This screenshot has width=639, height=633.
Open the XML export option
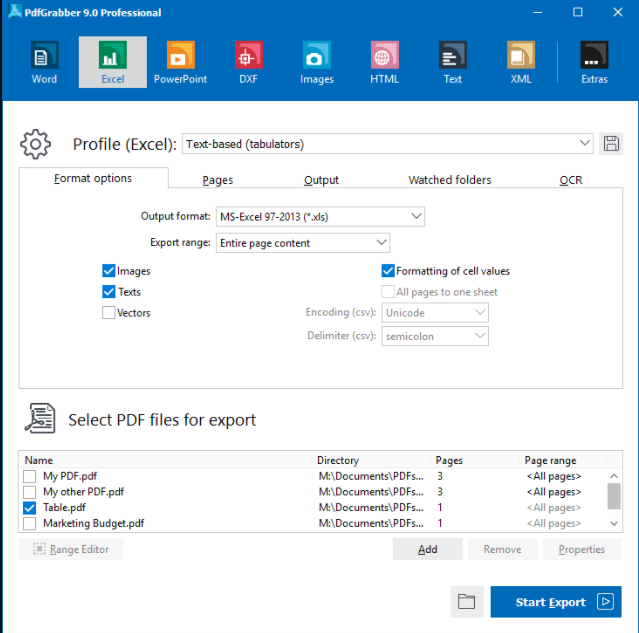(x=521, y=62)
